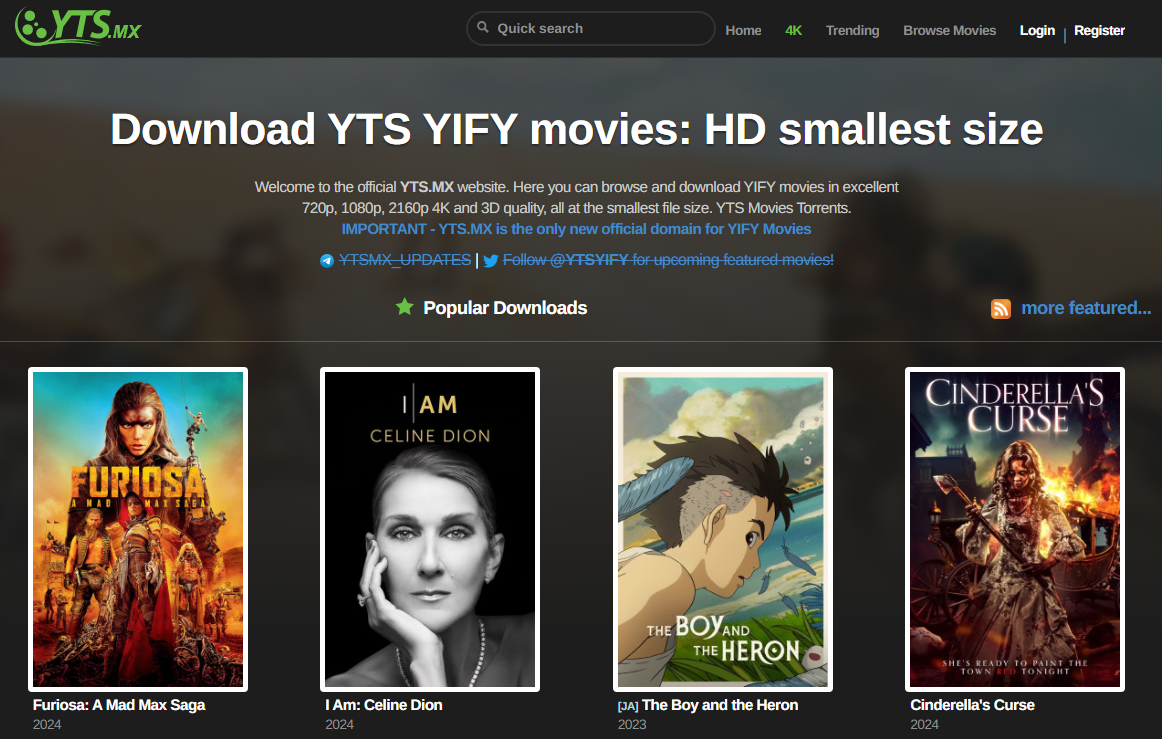
Task: Open the YTSMX_UPDATES Telegram link
Action: [x=405, y=260]
